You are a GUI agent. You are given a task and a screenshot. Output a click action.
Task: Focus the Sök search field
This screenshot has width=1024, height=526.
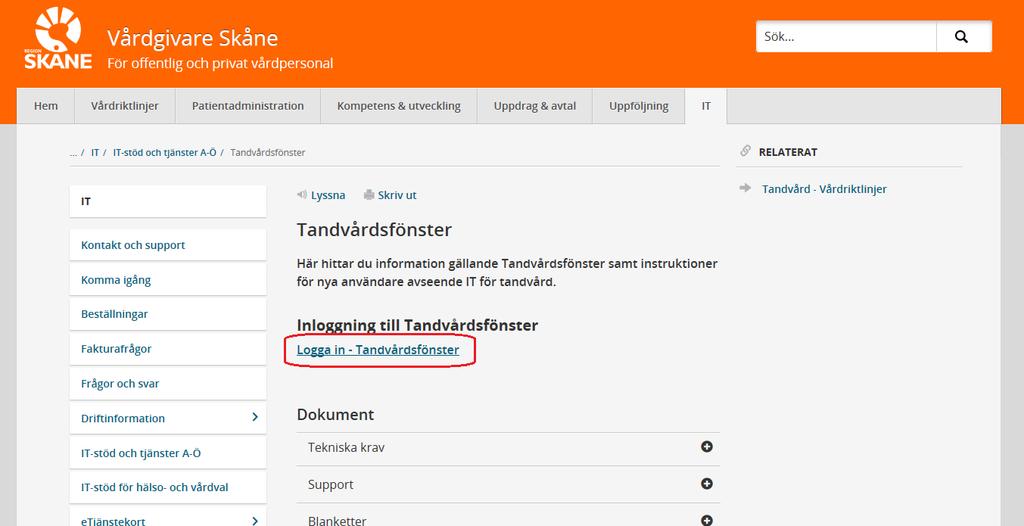(846, 37)
